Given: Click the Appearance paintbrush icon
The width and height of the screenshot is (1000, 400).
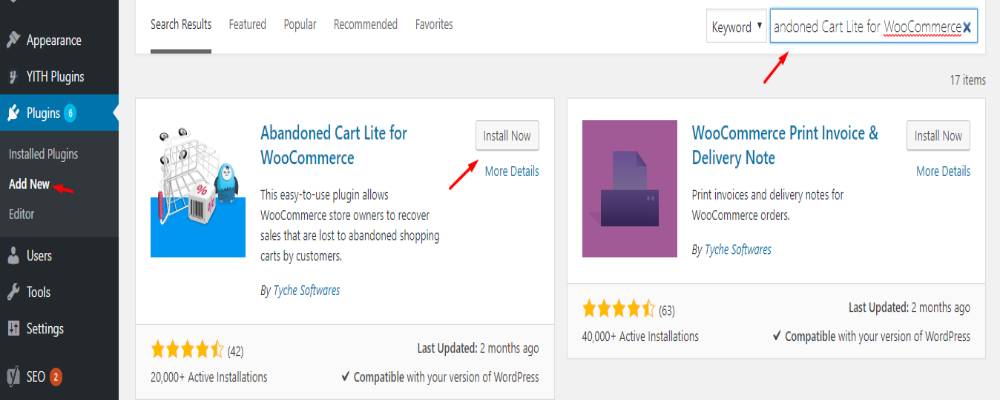Looking at the screenshot, I should (14, 40).
